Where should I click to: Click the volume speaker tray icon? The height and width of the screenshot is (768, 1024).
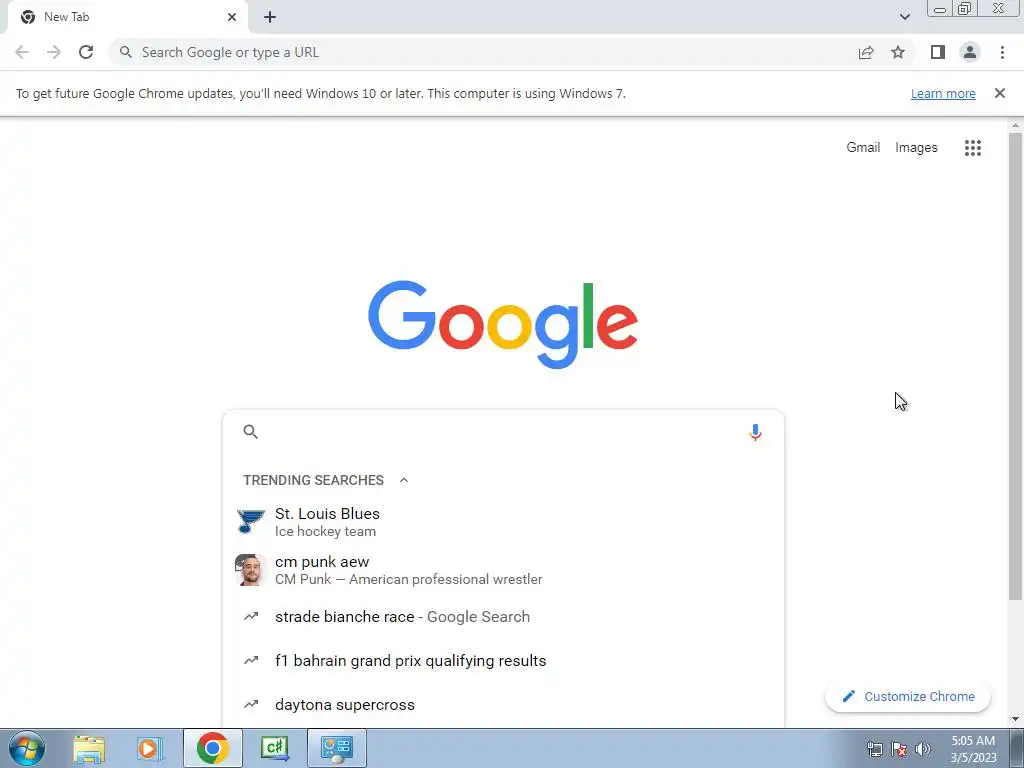click(923, 749)
